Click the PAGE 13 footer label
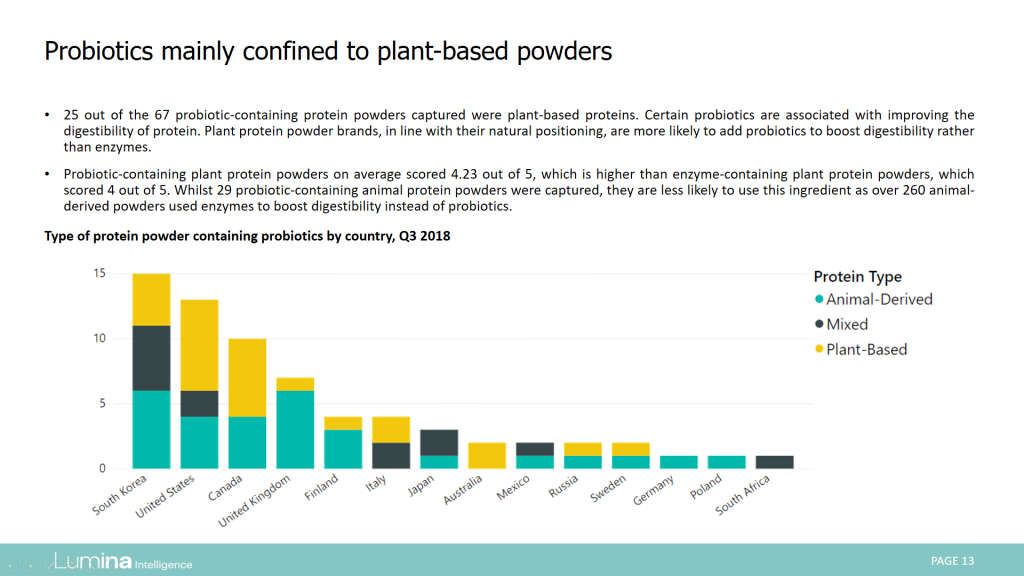Image resolution: width=1024 pixels, height=576 pixels. pos(952,561)
